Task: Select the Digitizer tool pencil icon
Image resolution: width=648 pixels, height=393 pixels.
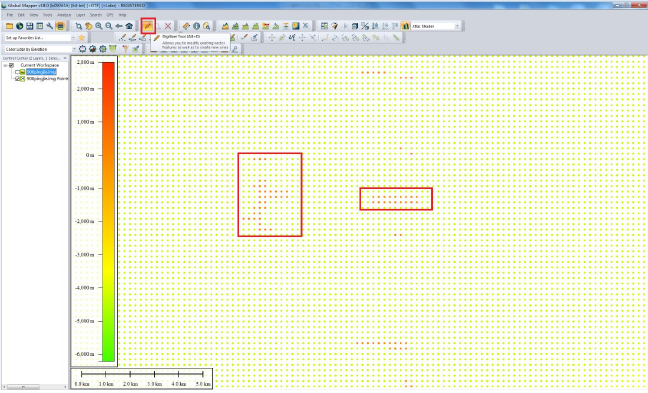Action: [148, 26]
